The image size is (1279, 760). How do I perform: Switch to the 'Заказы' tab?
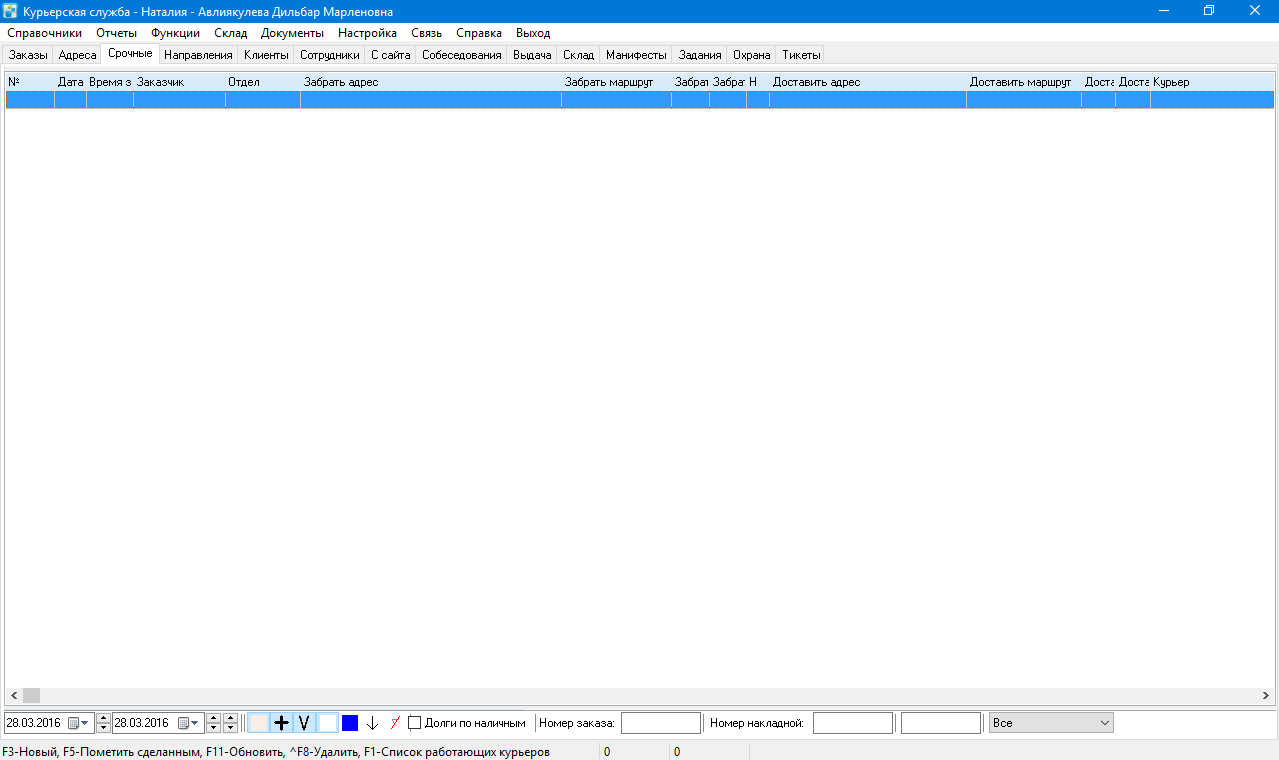tap(28, 55)
